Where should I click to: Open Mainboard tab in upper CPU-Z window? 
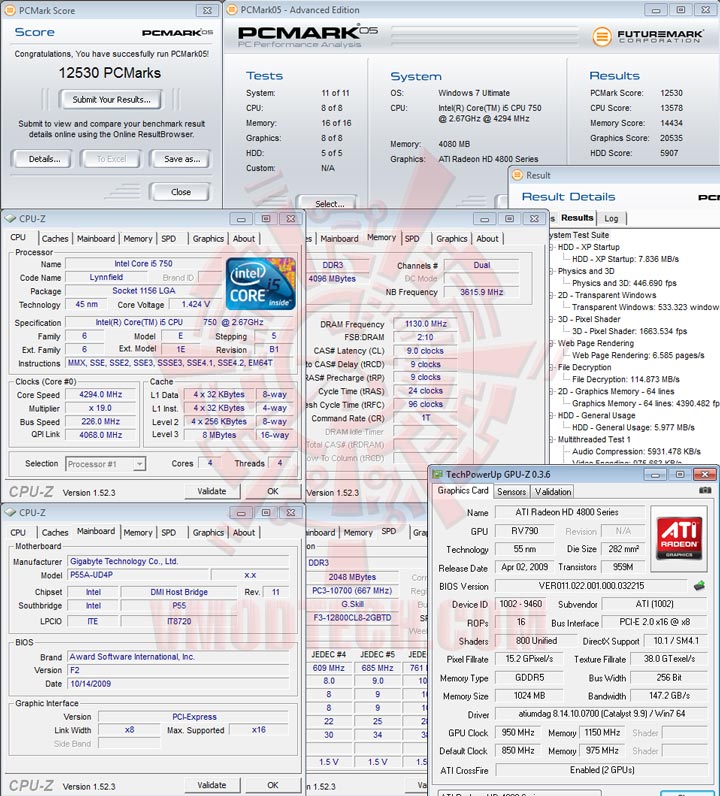pyautogui.click(x=96, y=239)
